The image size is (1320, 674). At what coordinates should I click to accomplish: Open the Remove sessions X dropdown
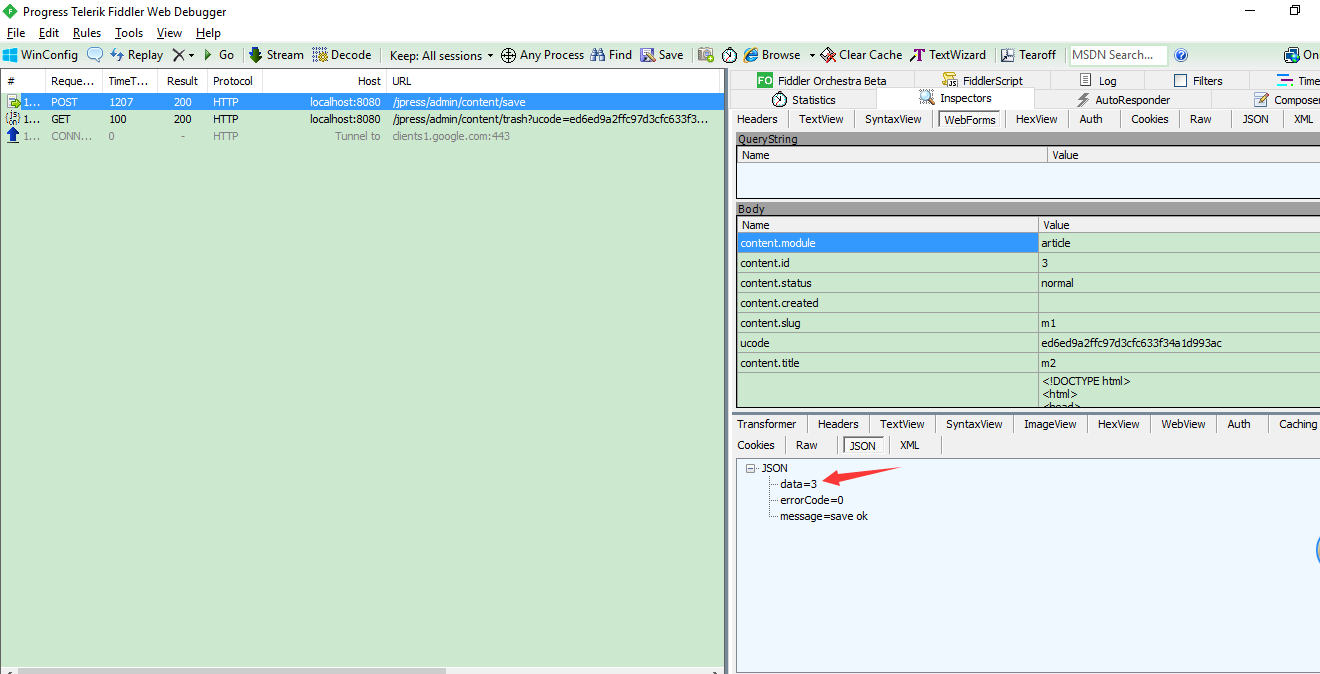point(183,55)
